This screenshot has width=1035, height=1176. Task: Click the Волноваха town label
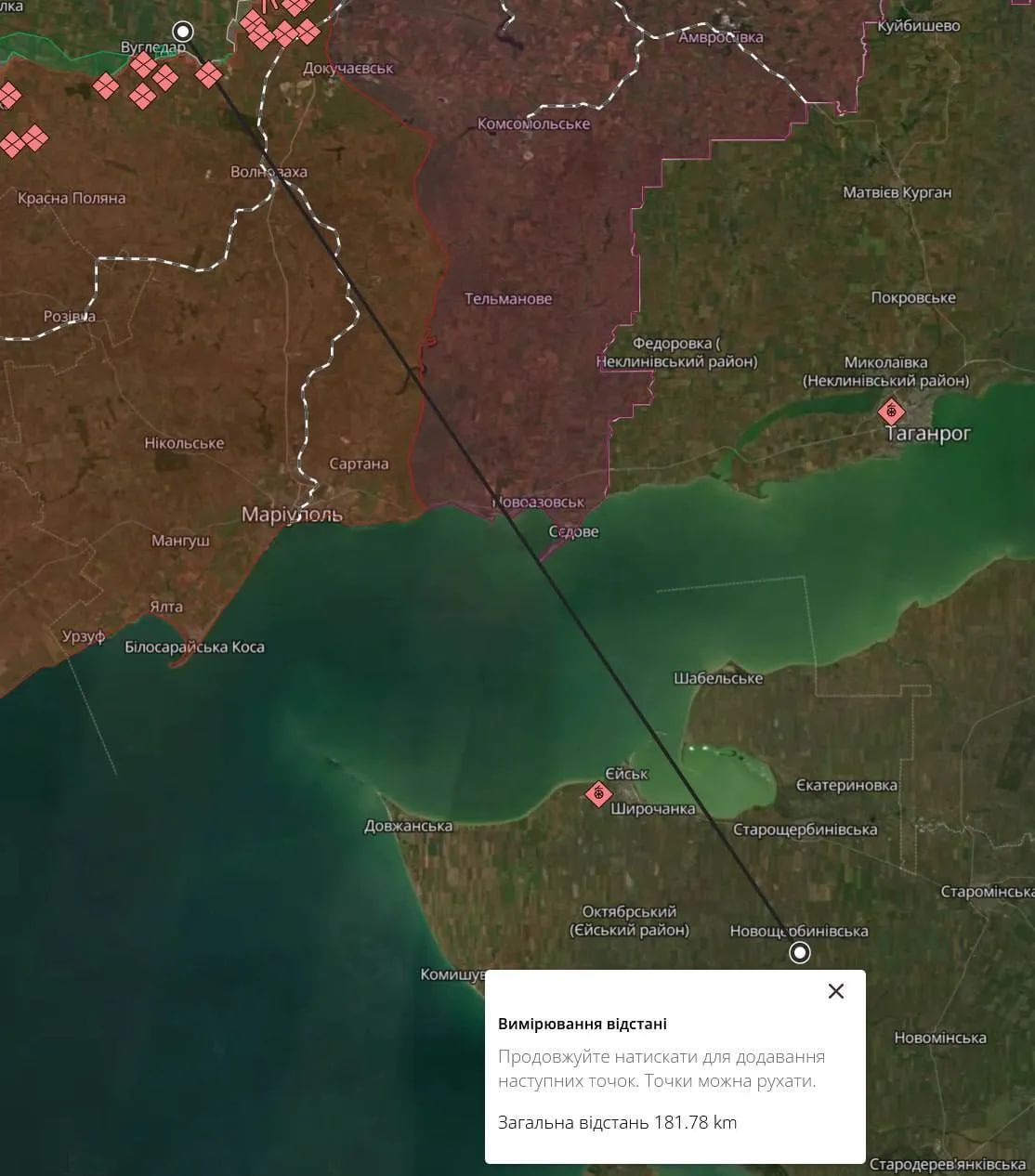269,172
